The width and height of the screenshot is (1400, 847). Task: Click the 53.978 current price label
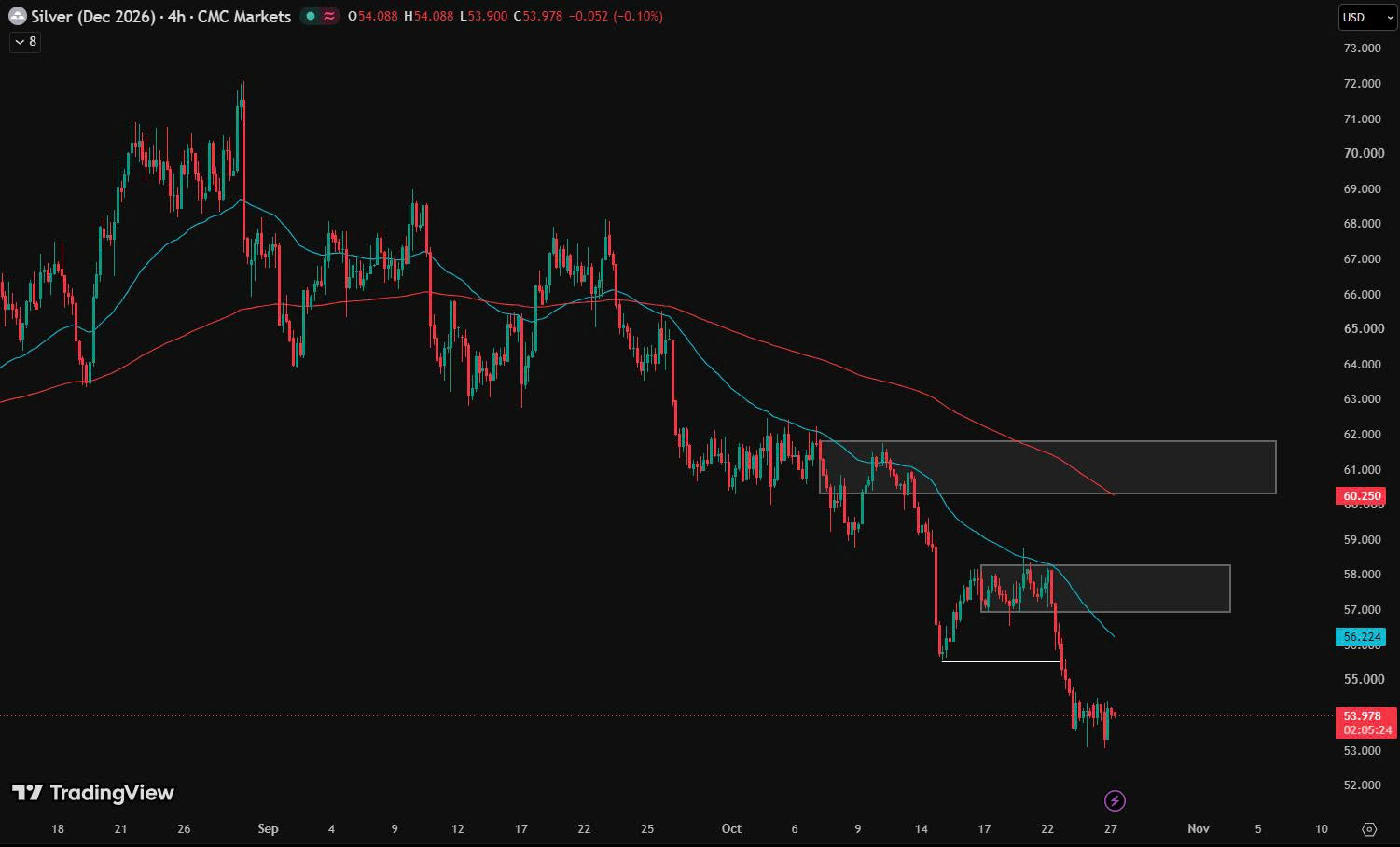1362,716
